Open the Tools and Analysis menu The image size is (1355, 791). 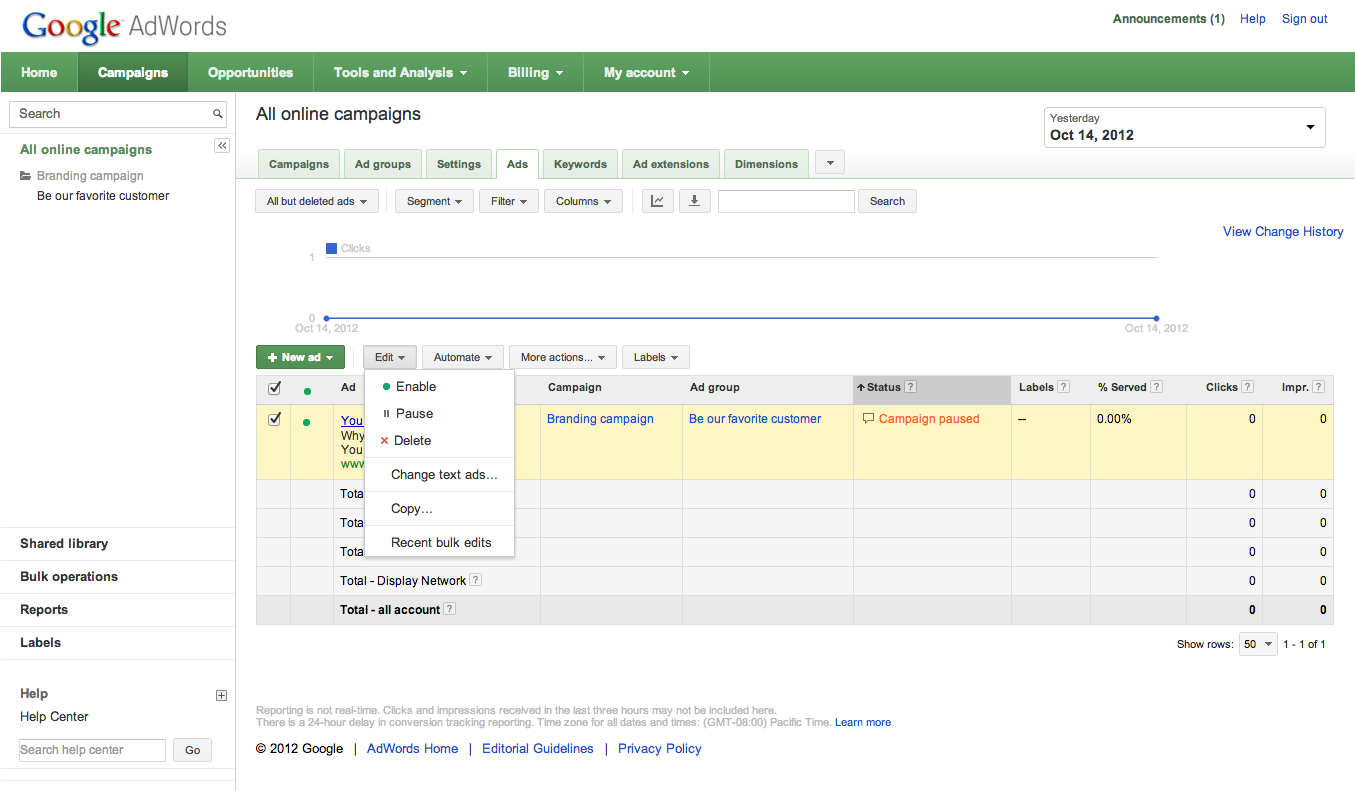tap(400, 73)
